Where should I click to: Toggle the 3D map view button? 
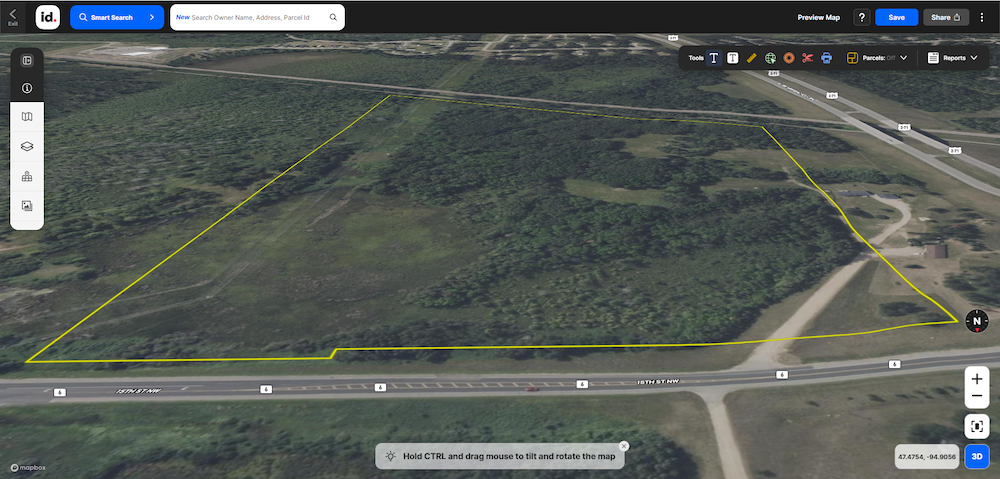pyautogui.click(x=978, y=457)
